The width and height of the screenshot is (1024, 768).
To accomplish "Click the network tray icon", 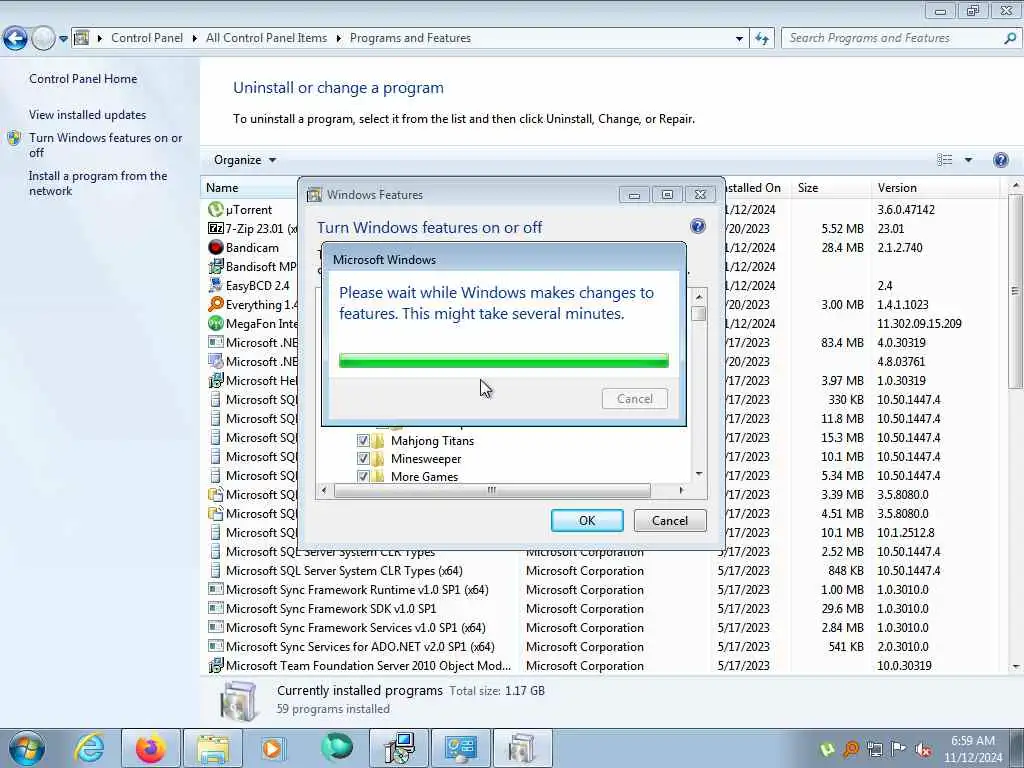I will coord(875,749).
